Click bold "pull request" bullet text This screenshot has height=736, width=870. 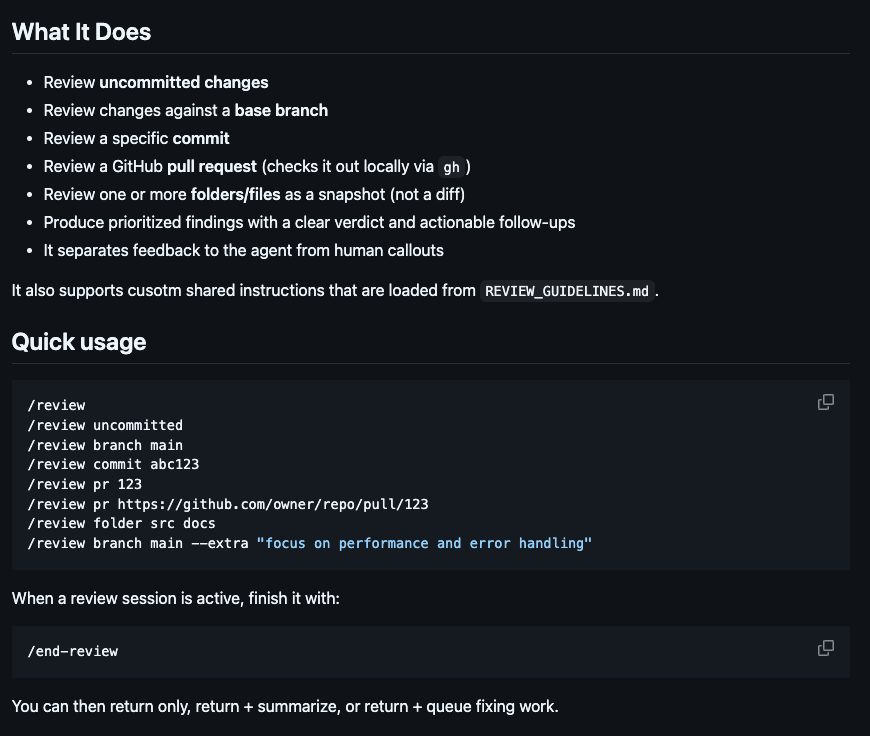(212, 166)
